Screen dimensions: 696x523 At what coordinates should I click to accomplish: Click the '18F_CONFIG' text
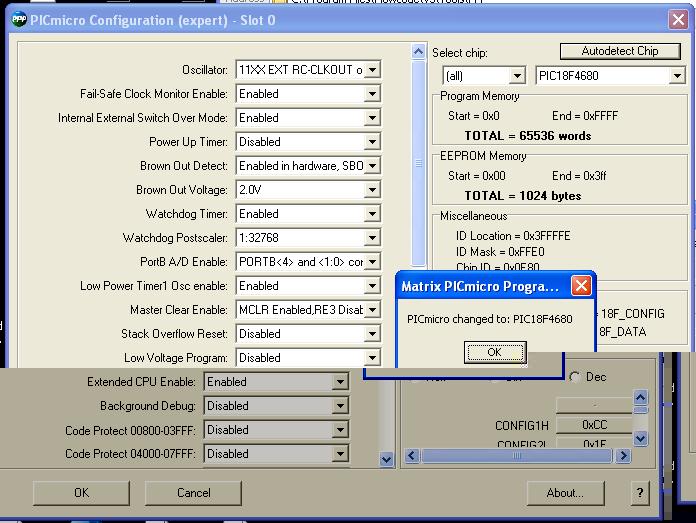pyautogui.click(x=633, y=314)
